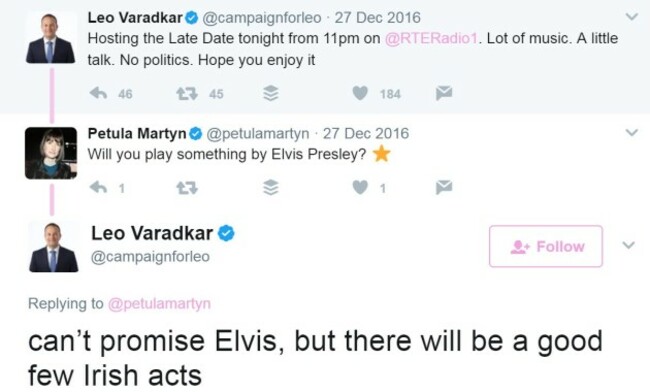Retweet Petula Martyn's tweet
This screenshot has width=650, height=392.
pos(187,189)
